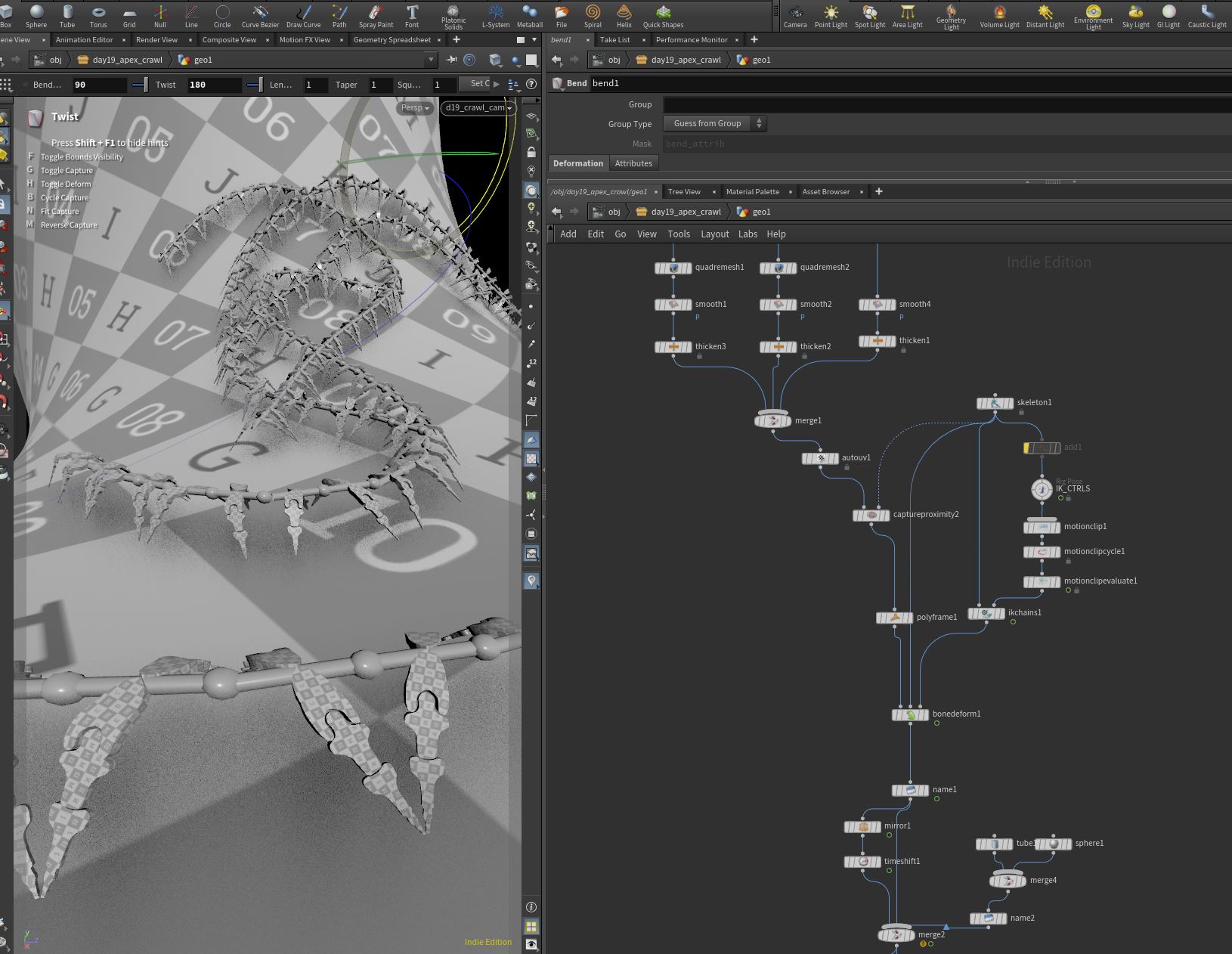Switch to the Material Palette tab
The height and width of the screenshot is (954, 1232).
pos(753,192)
